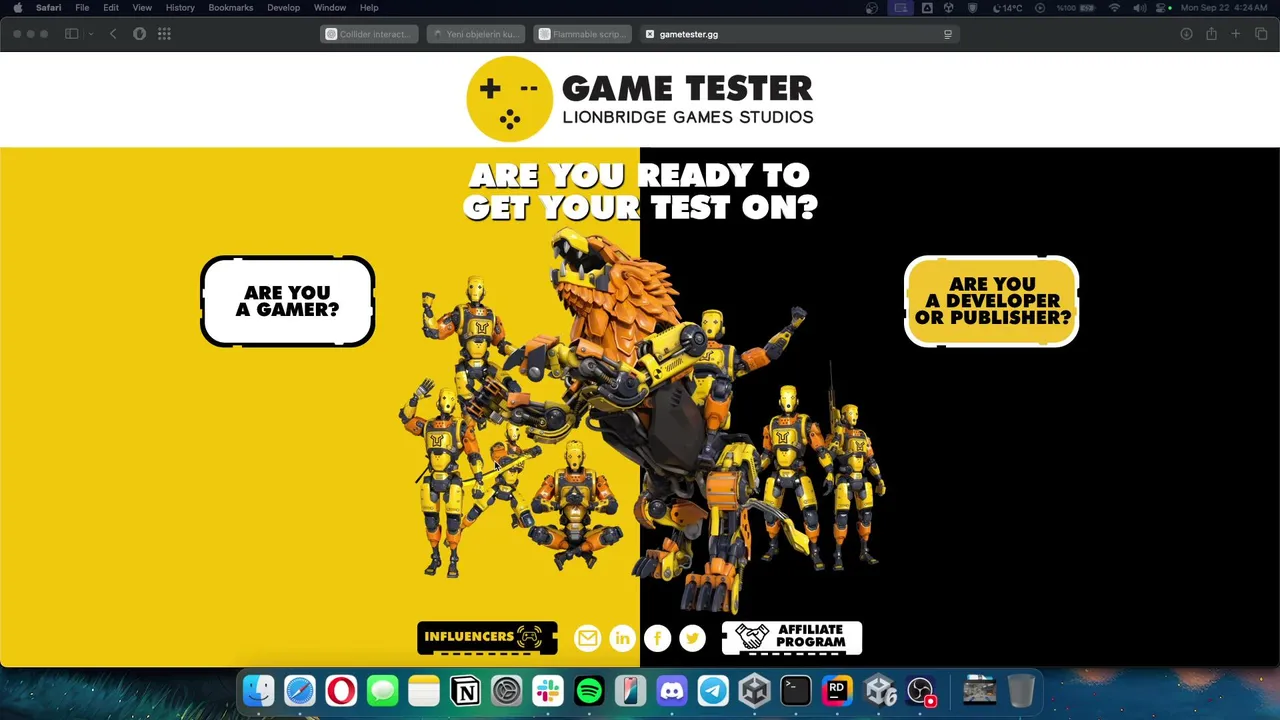Show downloads in Safari toolbar
1280x720 pixels.
[1186, 34]
